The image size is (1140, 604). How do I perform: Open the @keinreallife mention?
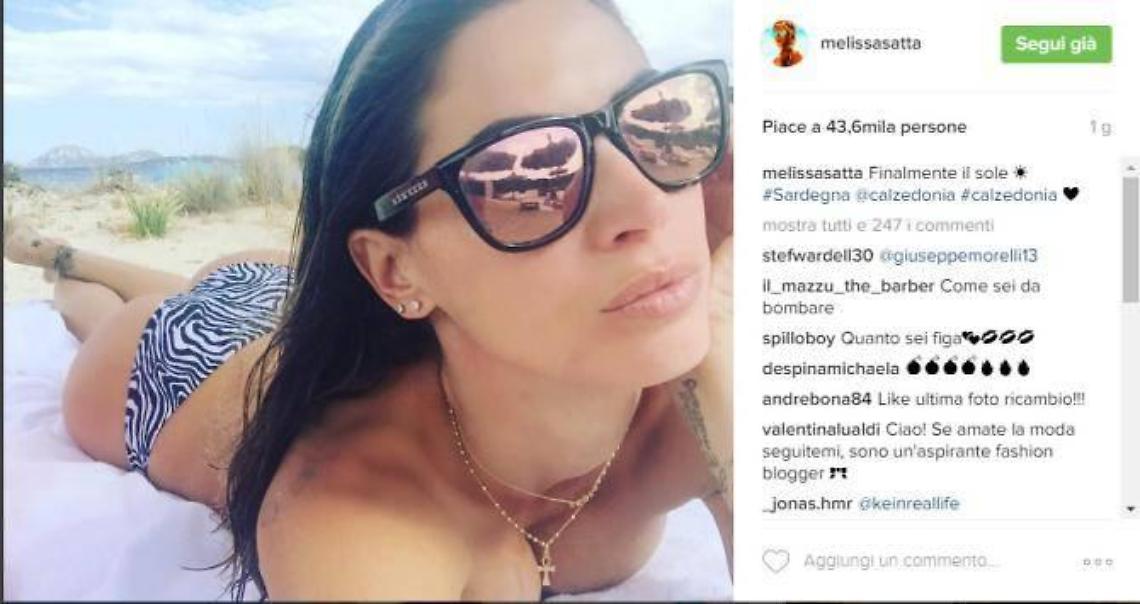(x=909, y=504)
